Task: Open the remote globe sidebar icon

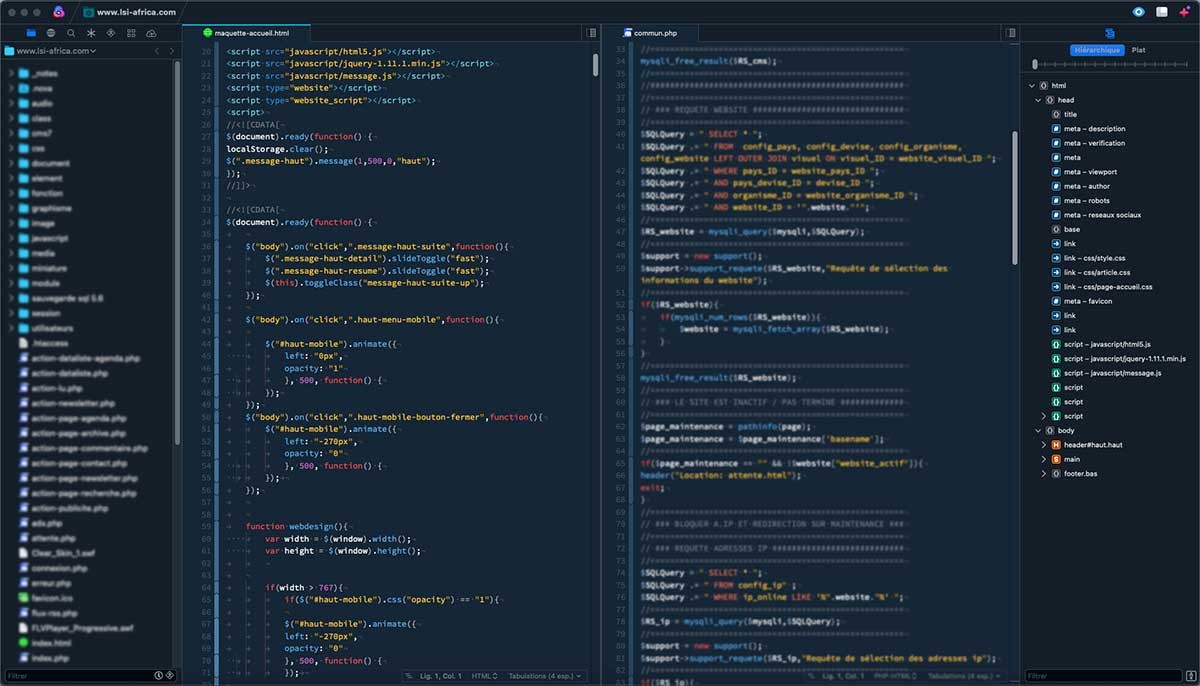Action: [x=52, y=33]
